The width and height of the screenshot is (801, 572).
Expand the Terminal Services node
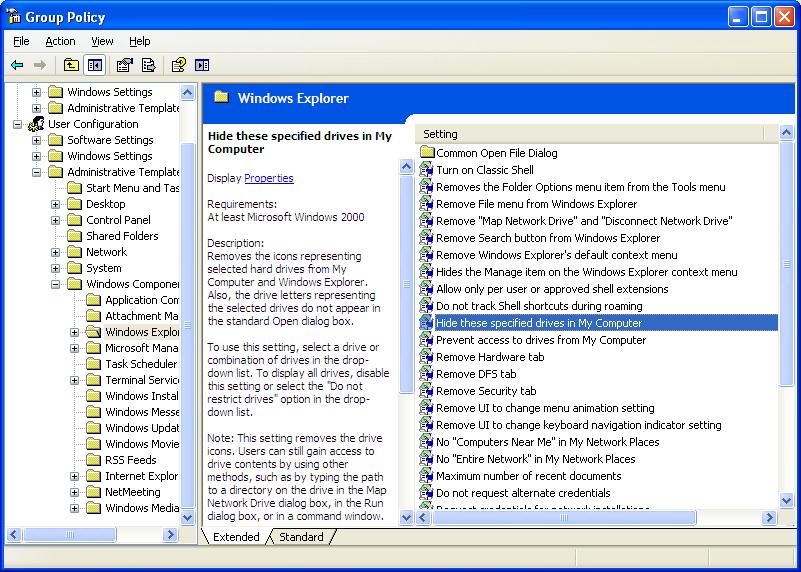coord(74,380)
